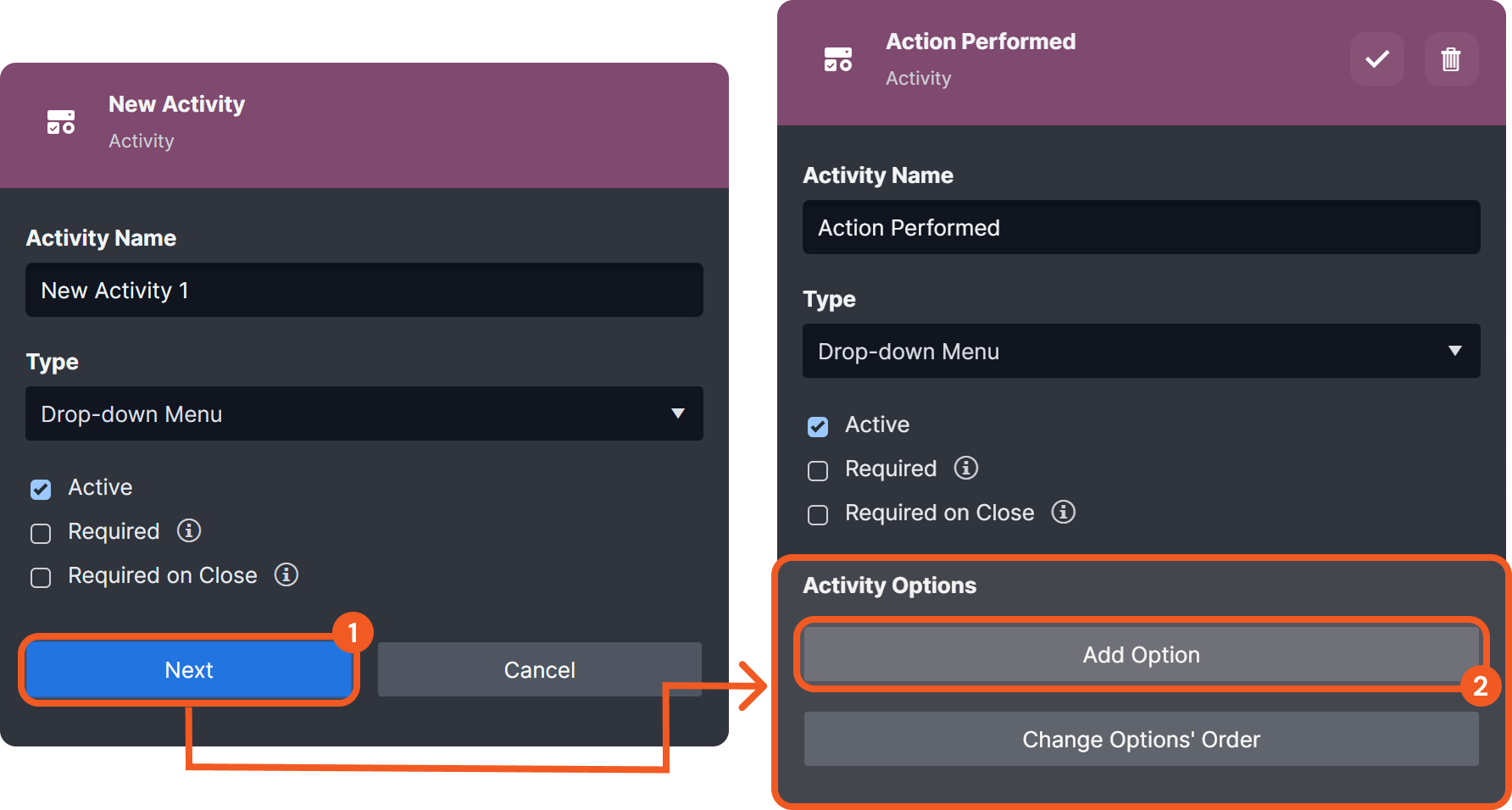Click the Add Option button
1512x810 pixels.
[x=1141, y=654]
